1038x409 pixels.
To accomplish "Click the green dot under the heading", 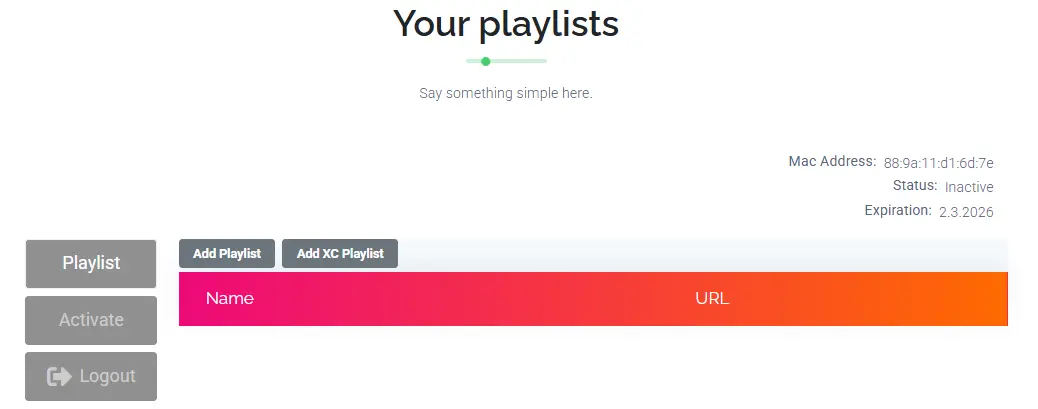I will point(485,61).
